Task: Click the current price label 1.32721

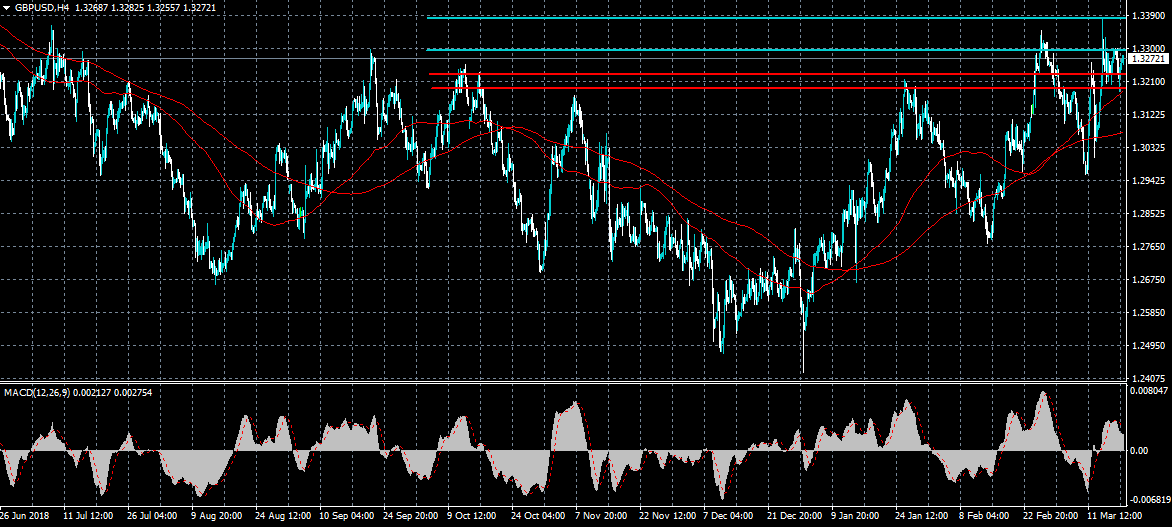Action: click(x=1148, y=60)
